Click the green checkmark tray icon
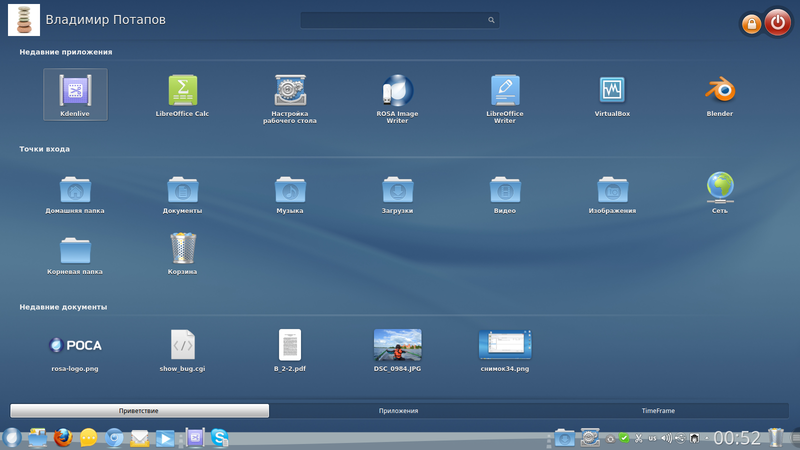This screenshot has width=800, height=450. [624, 438]
